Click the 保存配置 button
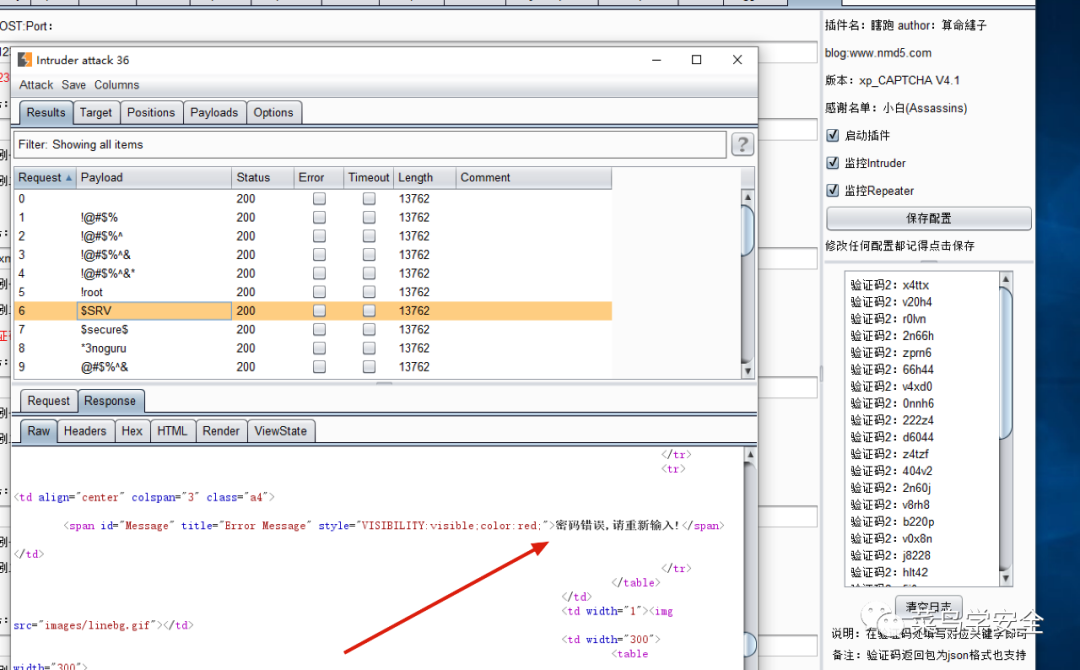 [928, 218]
